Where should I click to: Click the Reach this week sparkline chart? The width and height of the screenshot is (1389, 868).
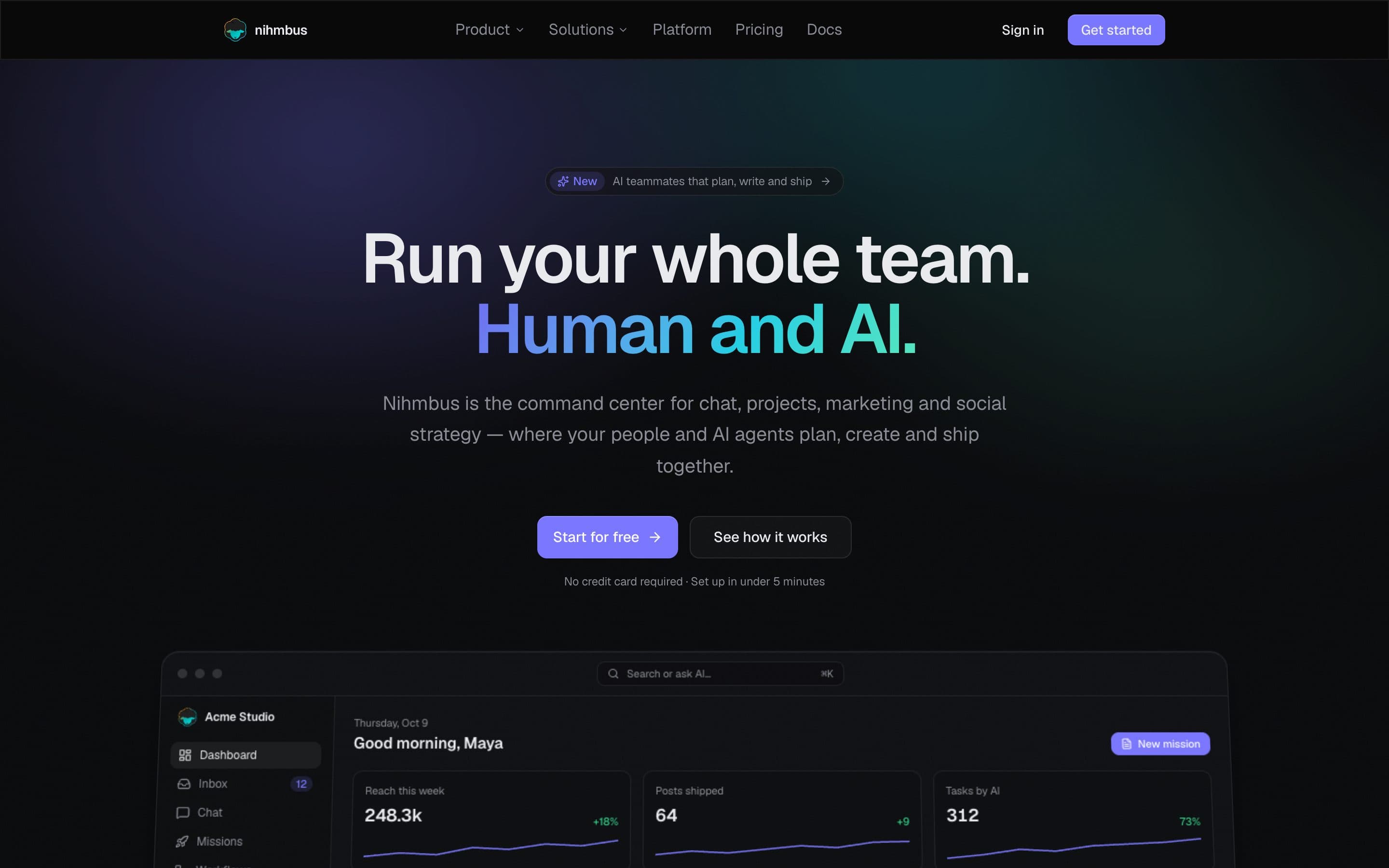tap(491, 848)
